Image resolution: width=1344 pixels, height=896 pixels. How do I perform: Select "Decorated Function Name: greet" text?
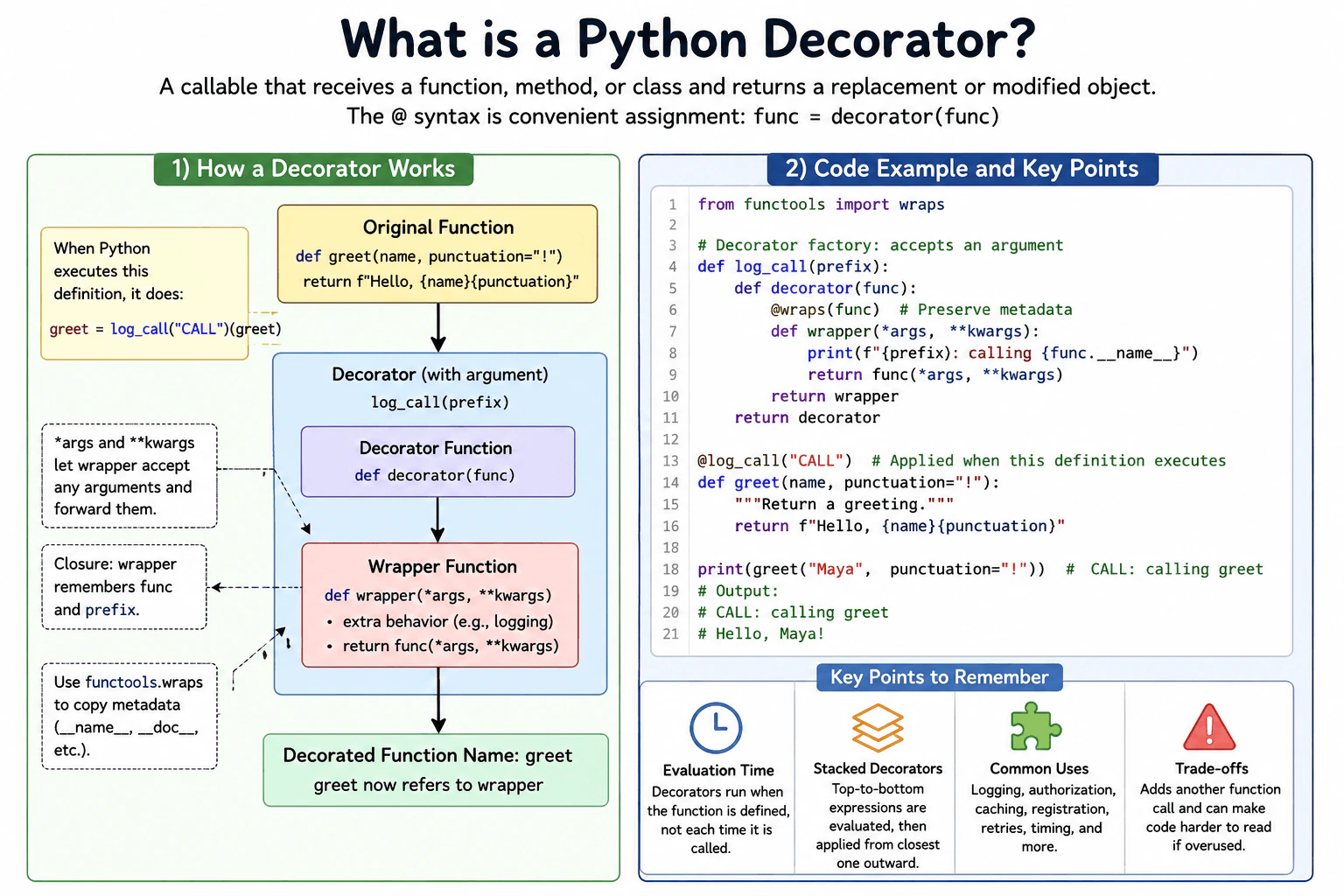coord(428,755)
